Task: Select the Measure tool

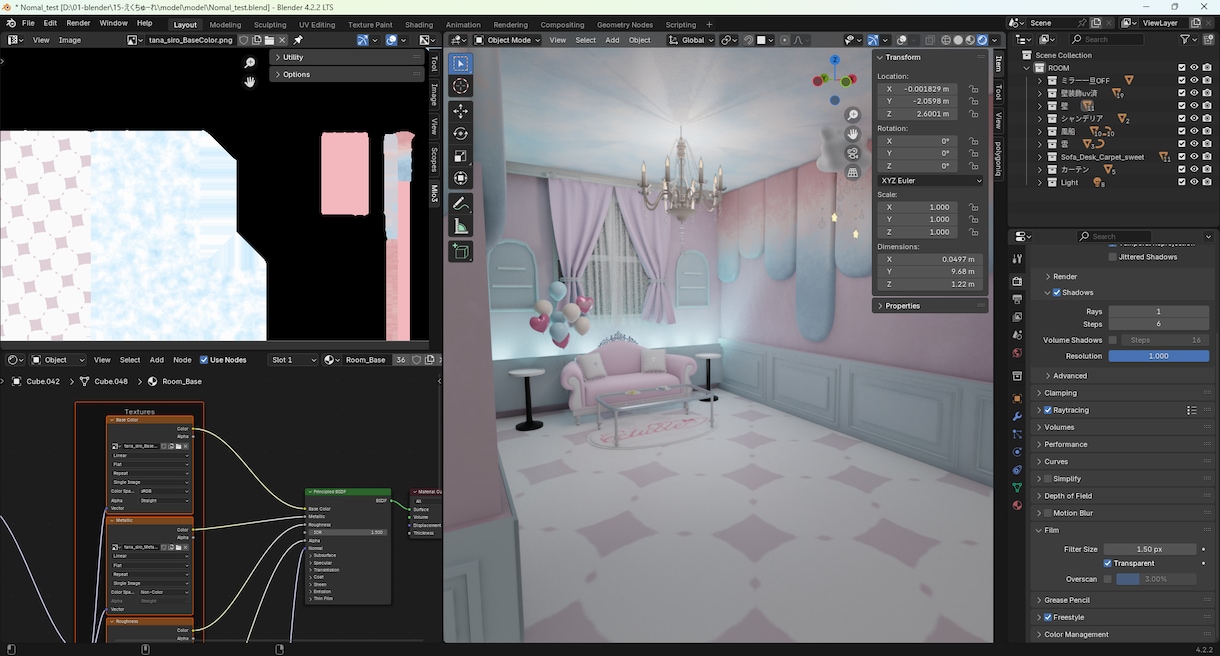Action: [x=461, y=227]
